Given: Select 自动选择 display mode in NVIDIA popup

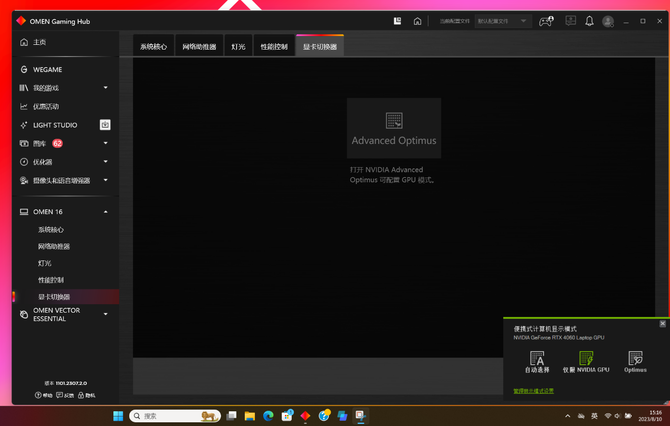Looking at the screenshot, I should coord(537,362).
